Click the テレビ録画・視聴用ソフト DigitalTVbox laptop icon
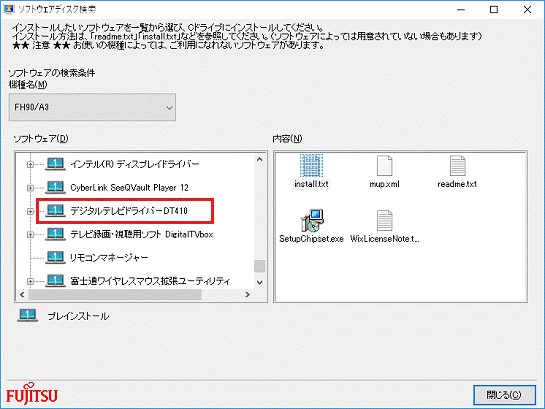The image size is (545, 409). (x=55, y=234)
